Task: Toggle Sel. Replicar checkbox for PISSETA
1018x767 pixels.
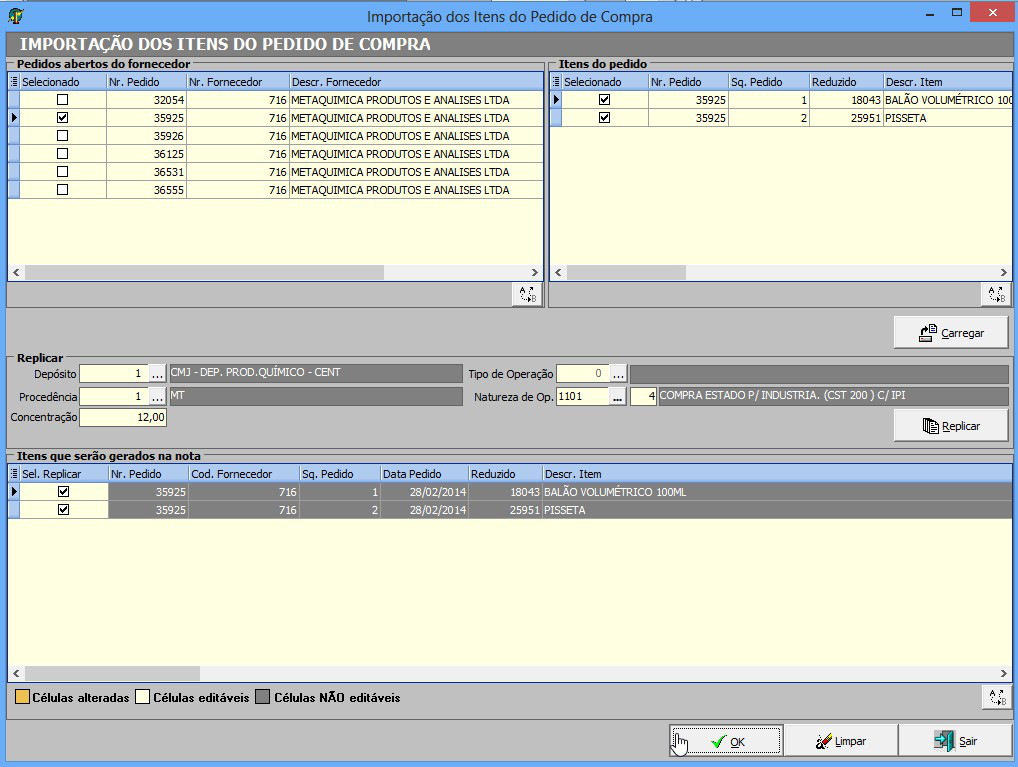Action: [x=64, y=510]
